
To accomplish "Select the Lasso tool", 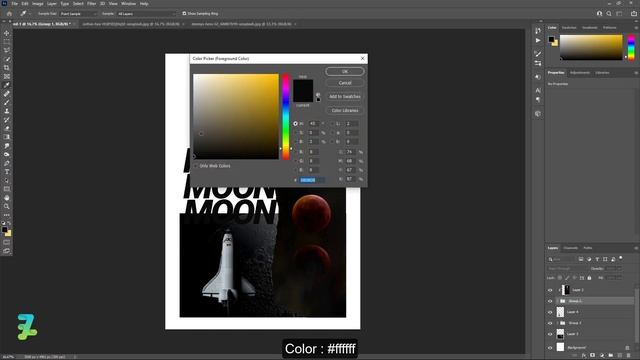I will [x=7, y=50].
